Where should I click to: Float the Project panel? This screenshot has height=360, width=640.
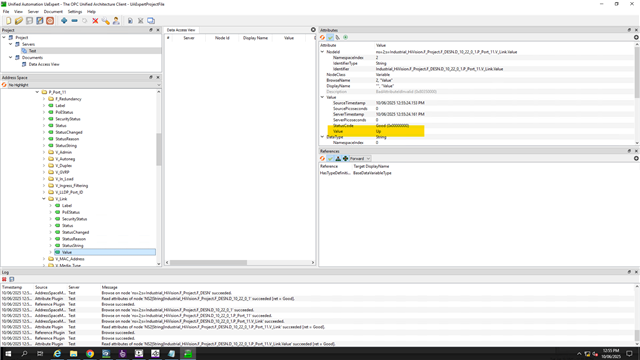tap(151, 30)
